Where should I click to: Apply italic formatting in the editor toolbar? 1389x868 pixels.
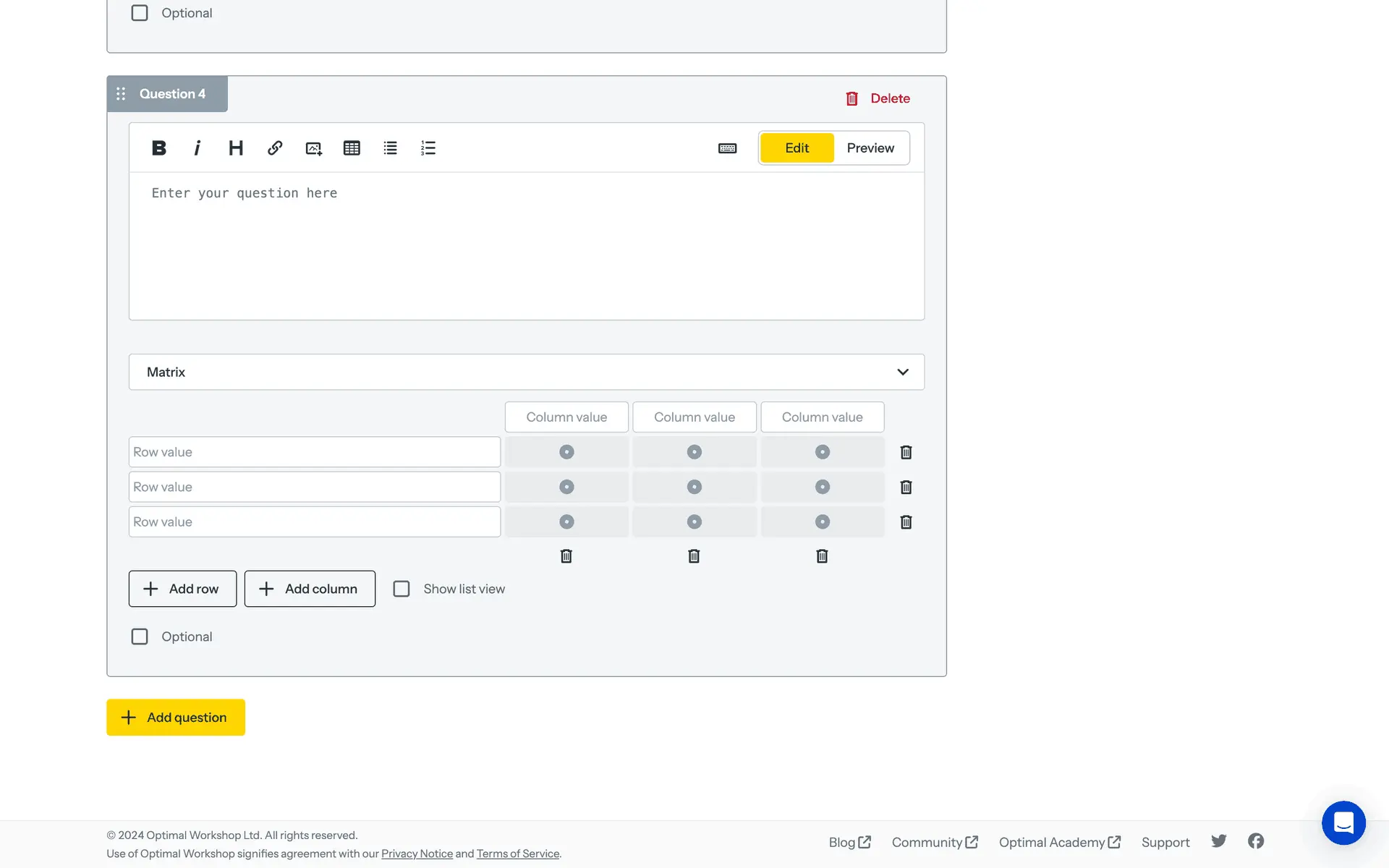click(197, 148)
